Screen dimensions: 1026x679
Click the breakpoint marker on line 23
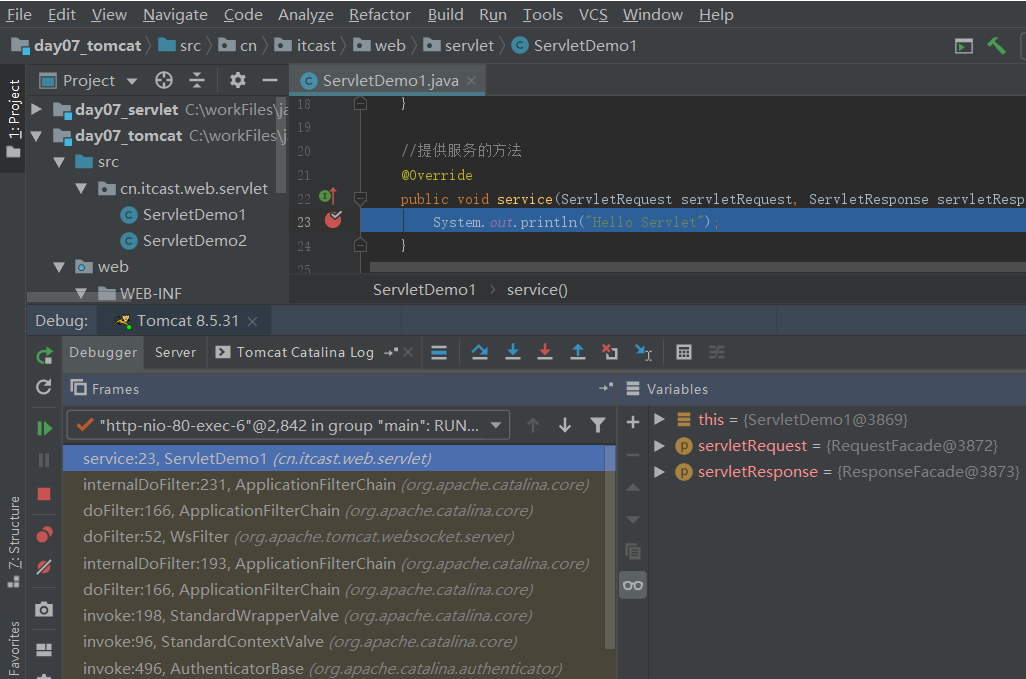333,219
